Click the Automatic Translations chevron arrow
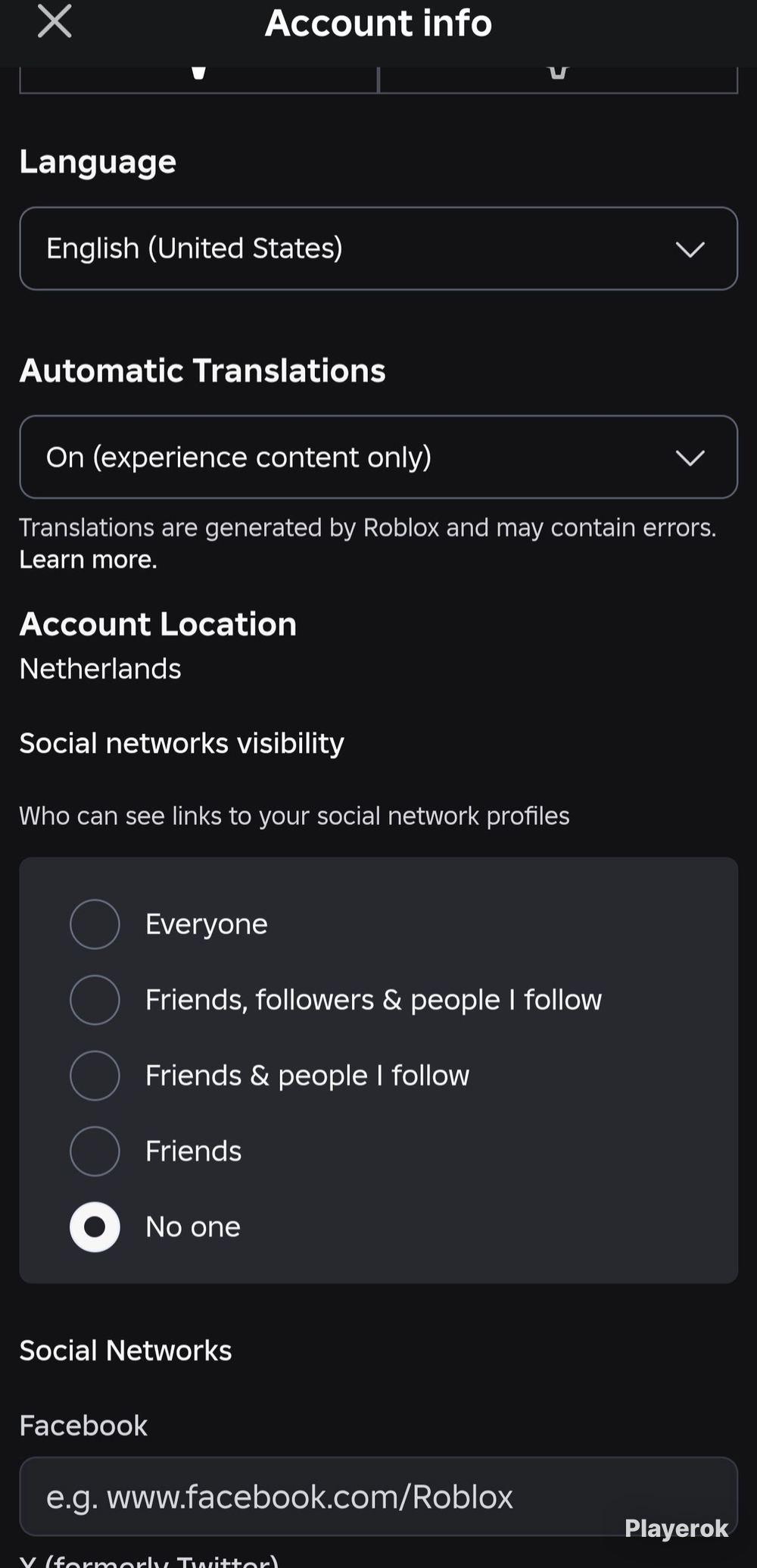757x1568 pixels. 690,458
